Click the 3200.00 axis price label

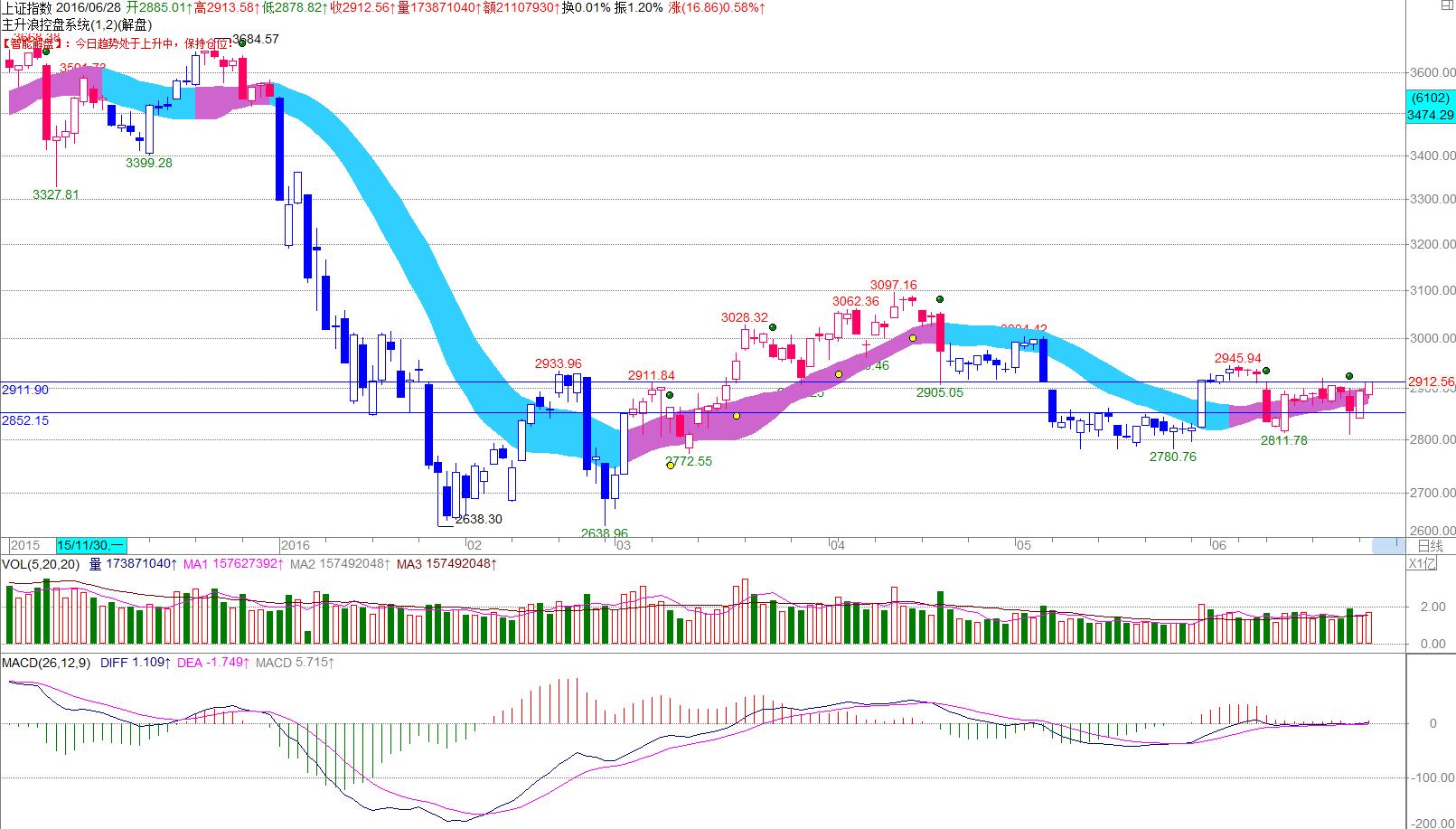pyautogui.click(x=1432, y=244)
